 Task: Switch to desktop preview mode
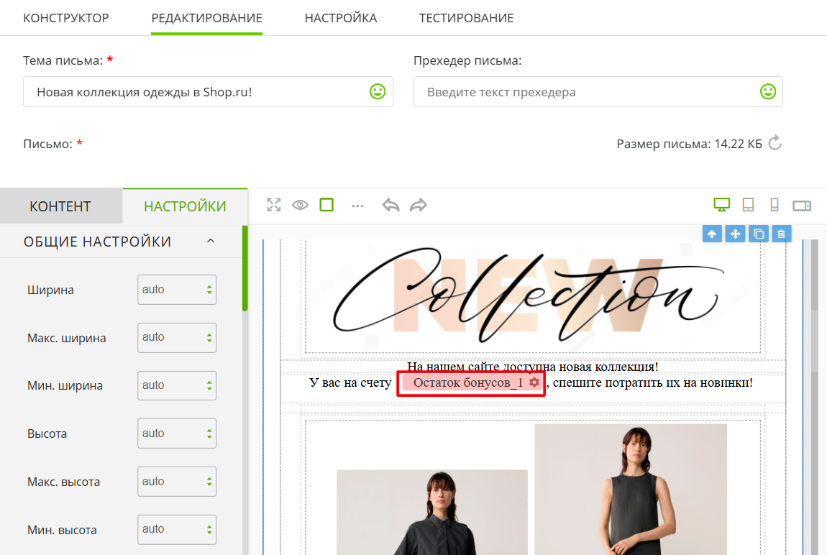721,205
